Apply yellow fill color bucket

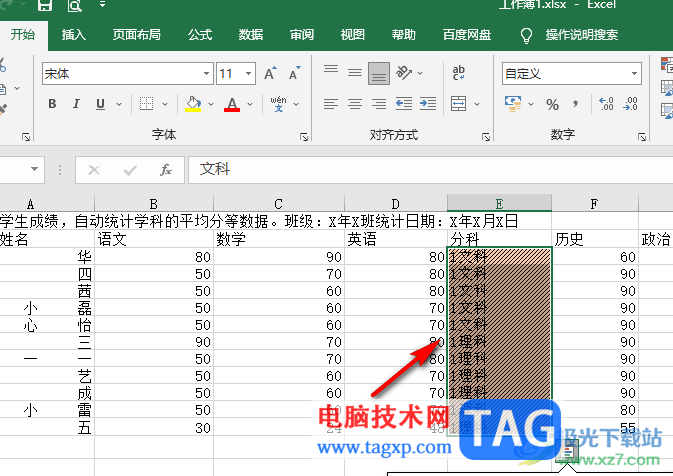click(x=193, y=104)
